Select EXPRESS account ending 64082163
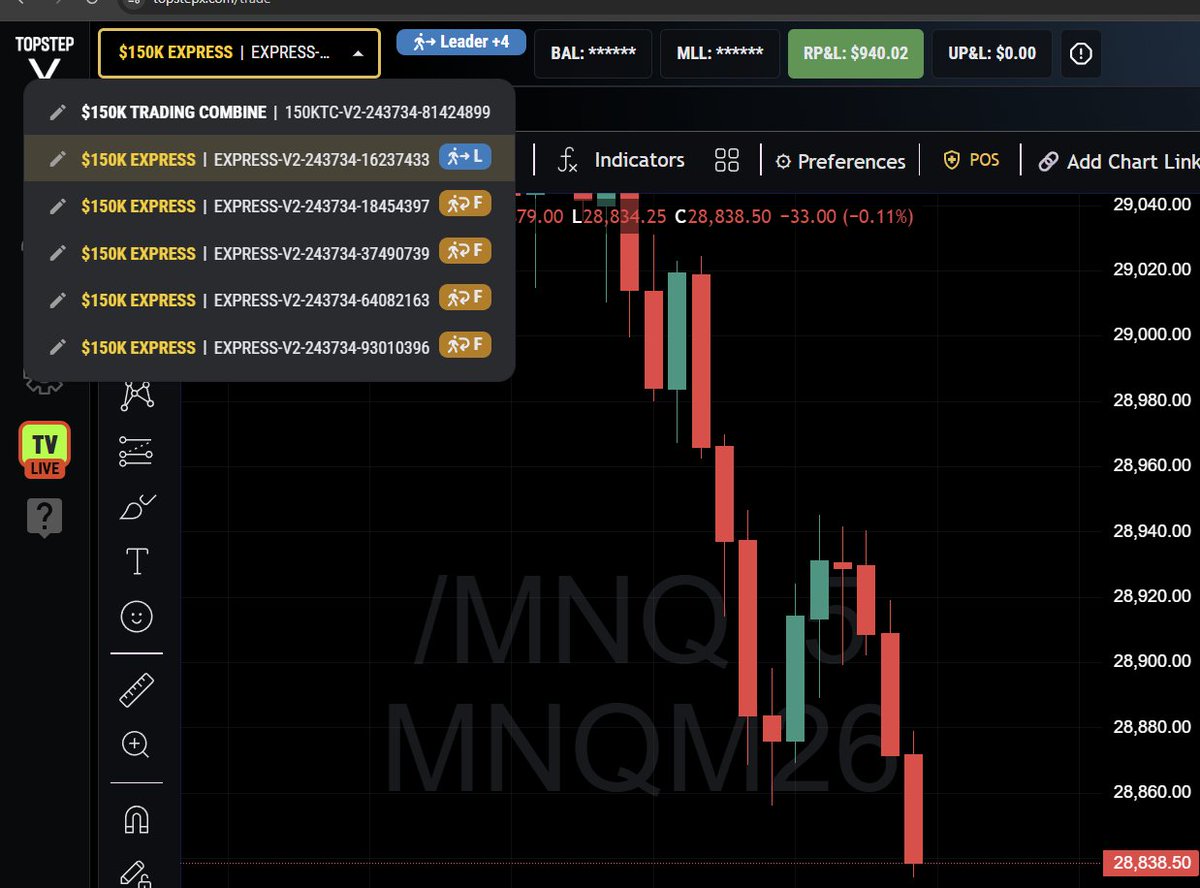Image resolution: width=1200 pixels, height=888 pixels. pos(269,300)
